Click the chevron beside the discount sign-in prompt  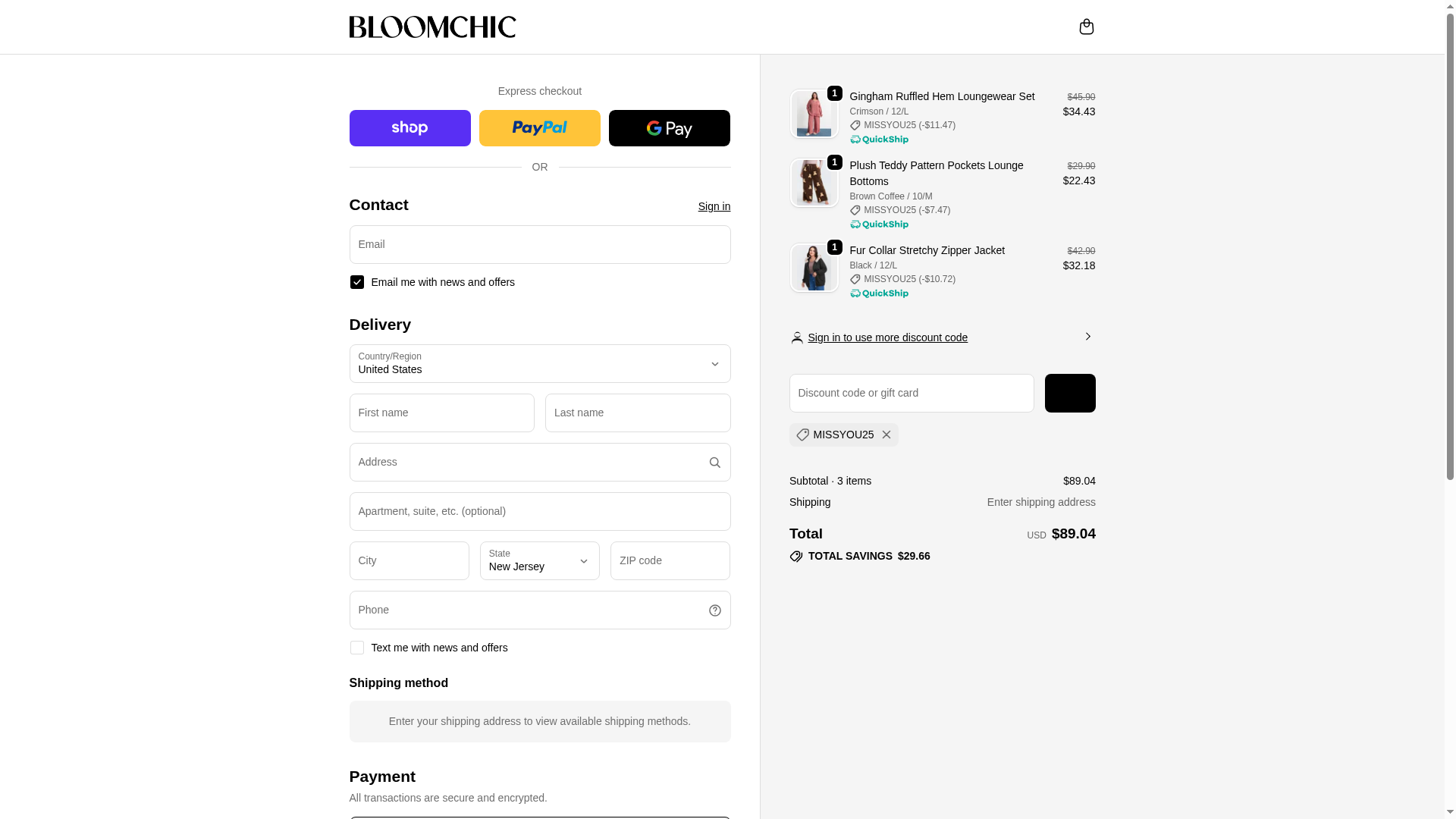tap(1087, 337)
